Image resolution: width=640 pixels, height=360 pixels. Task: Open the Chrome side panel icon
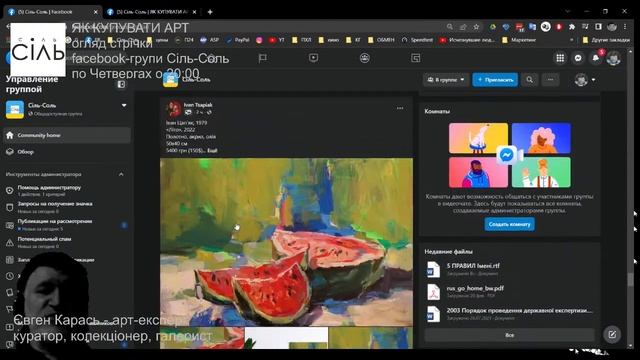pyautogui.click(x=598, y=27)
